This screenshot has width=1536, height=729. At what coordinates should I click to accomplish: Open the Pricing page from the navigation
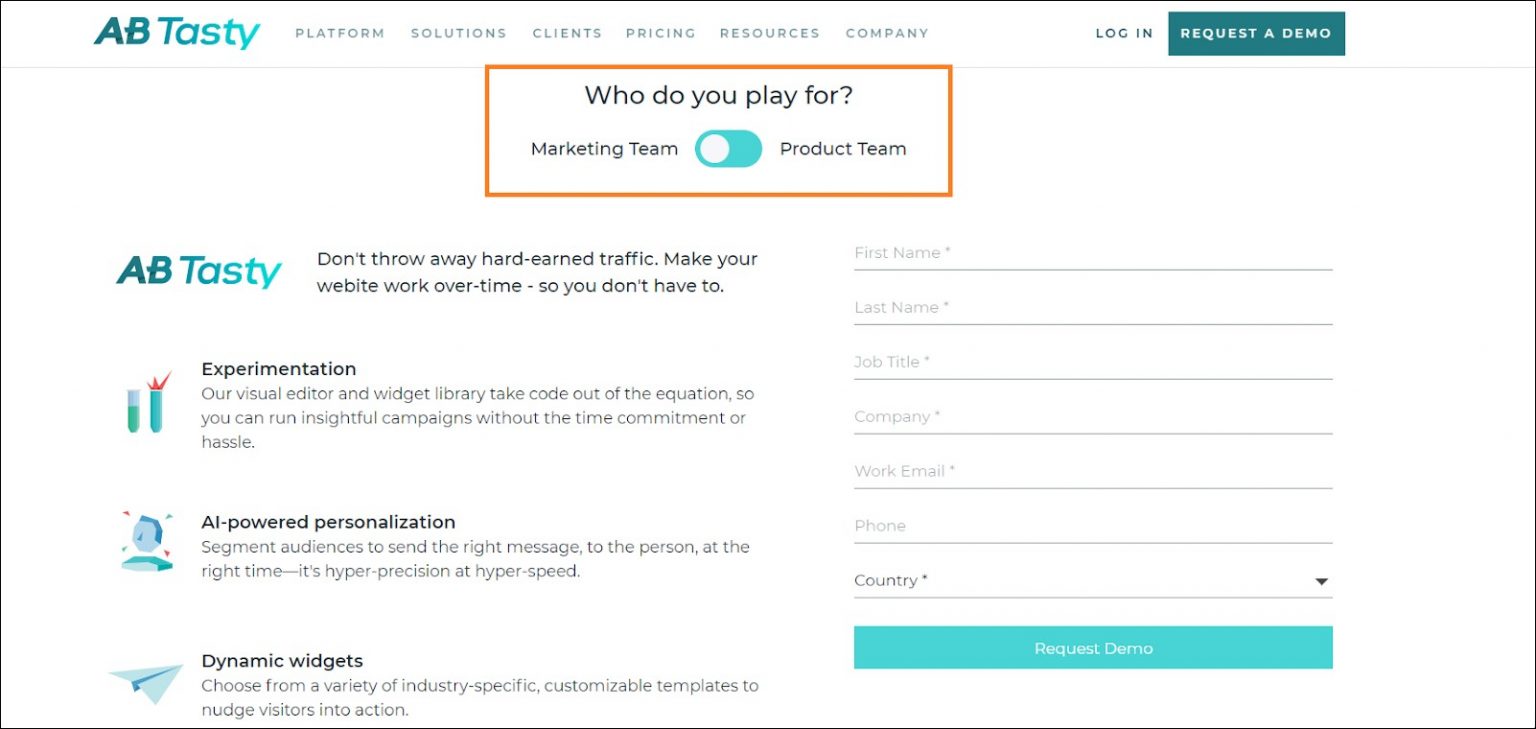point(660,33)
